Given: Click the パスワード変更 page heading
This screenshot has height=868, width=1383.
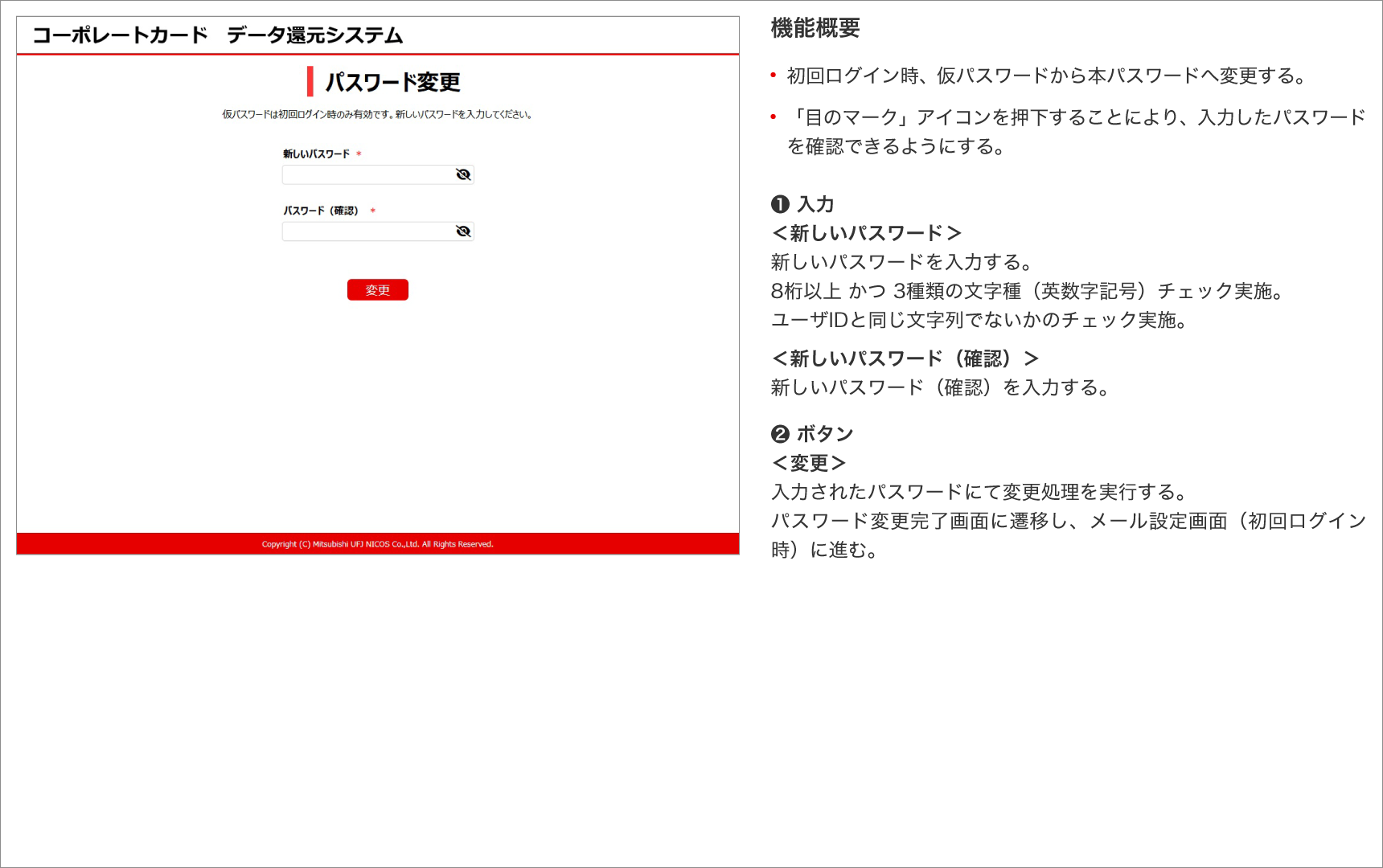Looking at the screenshot, I should pos(392,82).
